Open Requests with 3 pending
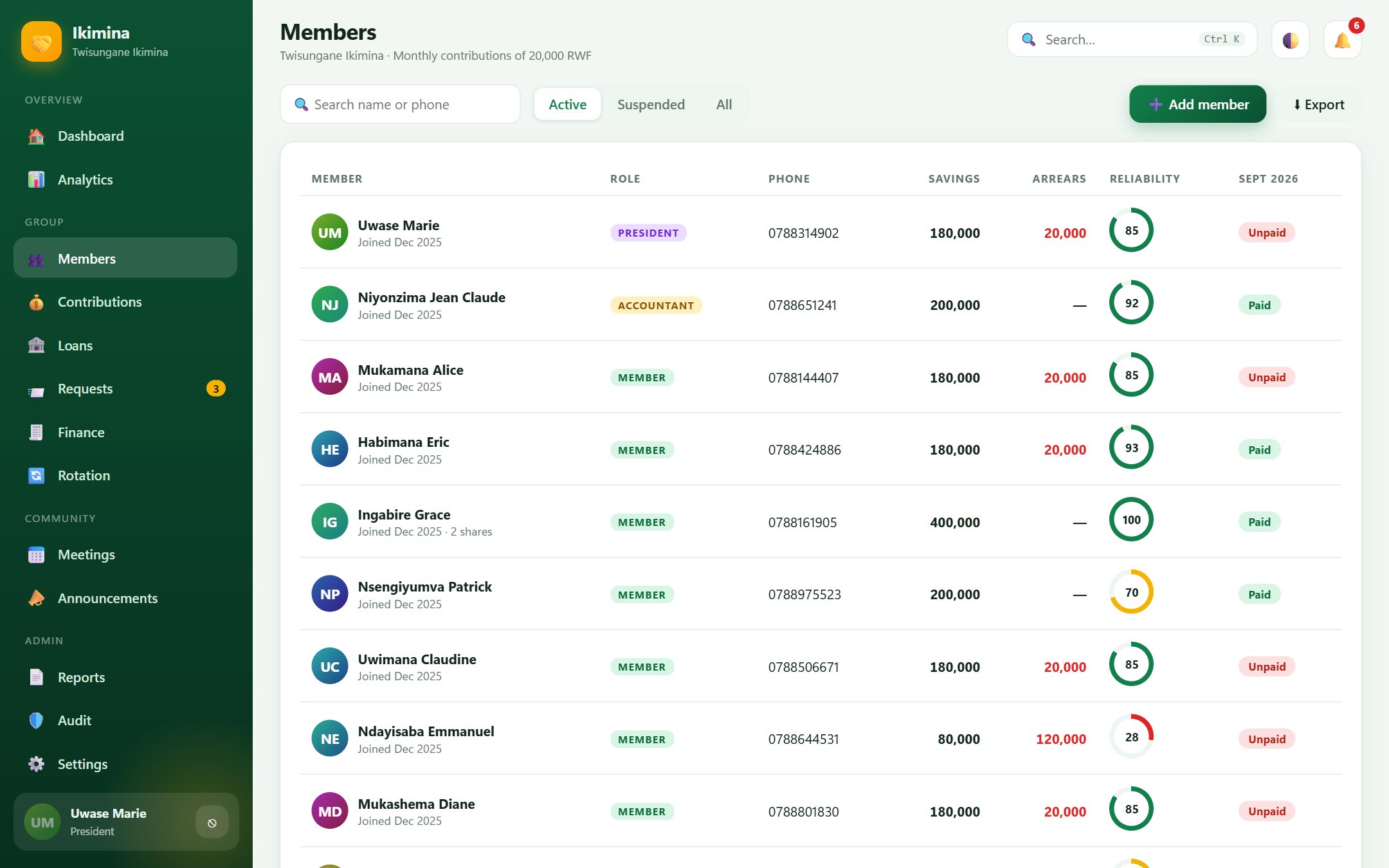This screenshot has width=1389, height=868. tap(125, 389)
